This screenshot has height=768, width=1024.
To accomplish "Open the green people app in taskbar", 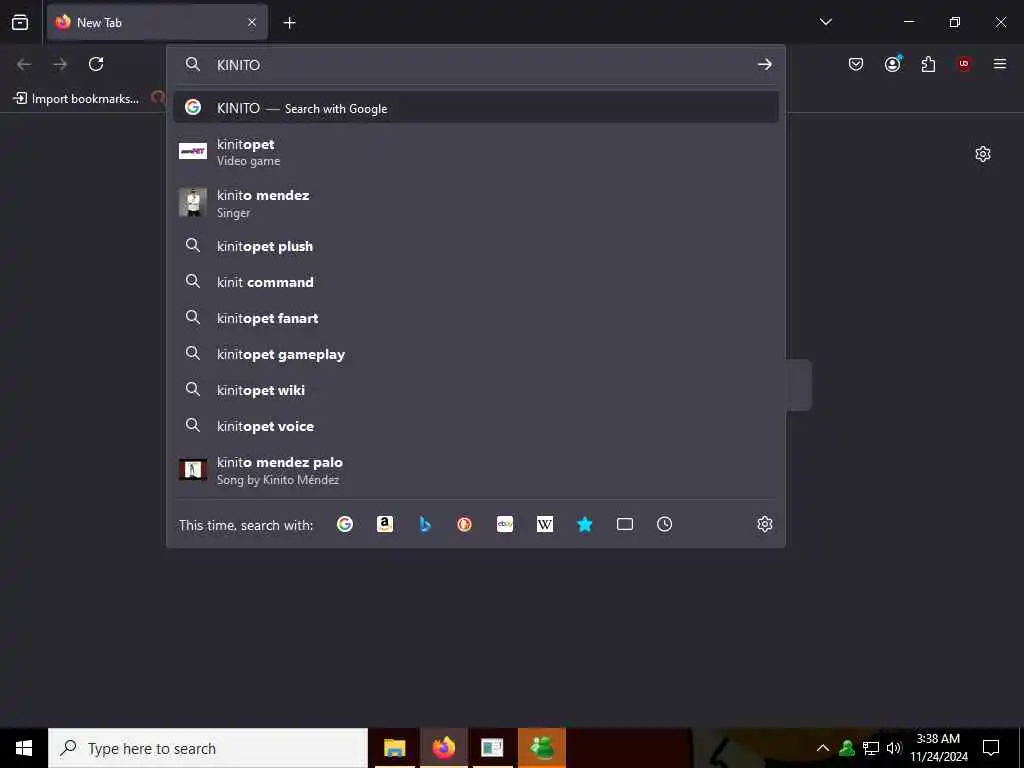I will 542,748.
